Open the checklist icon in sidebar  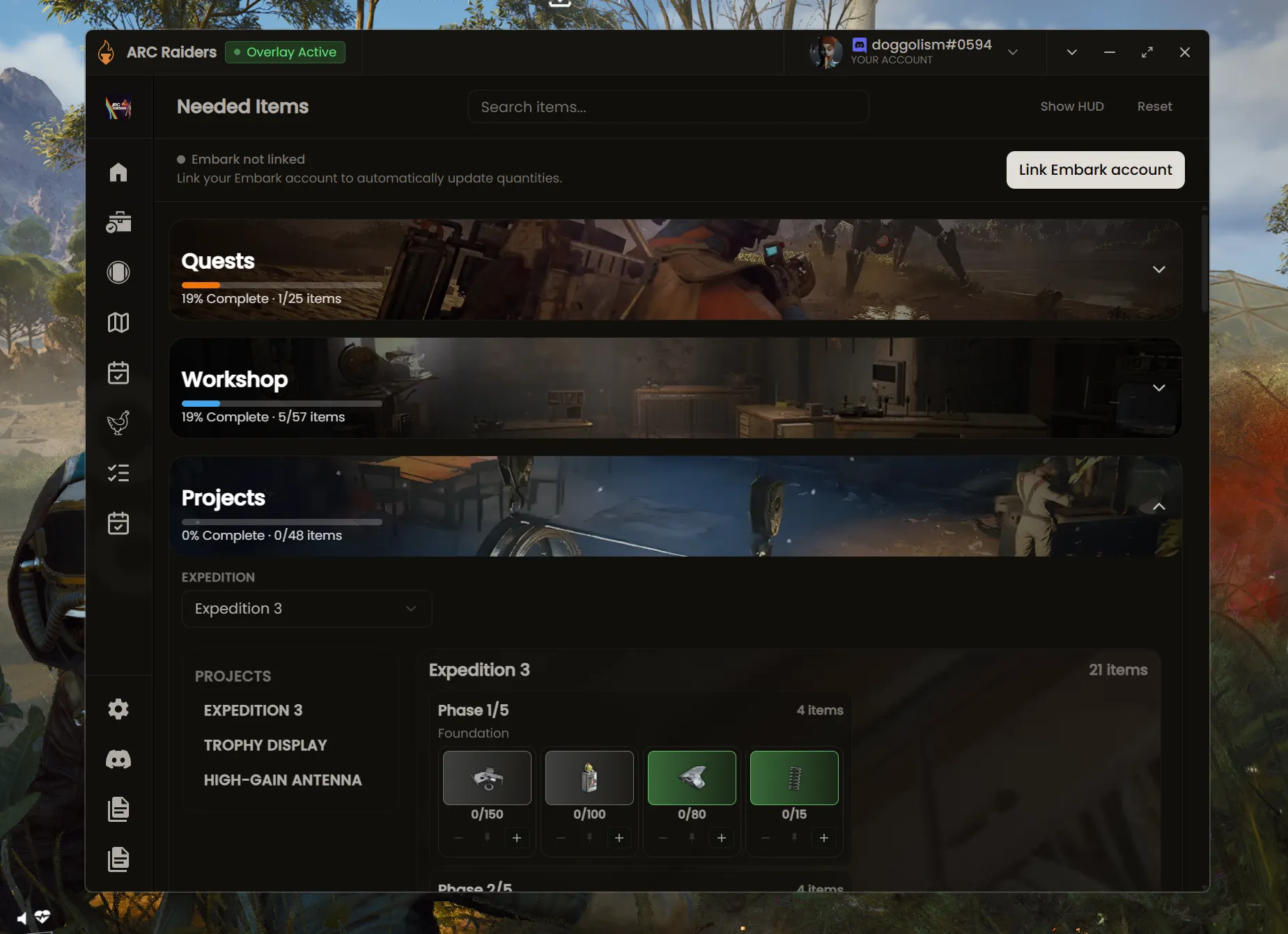click(x=118, y=473)
